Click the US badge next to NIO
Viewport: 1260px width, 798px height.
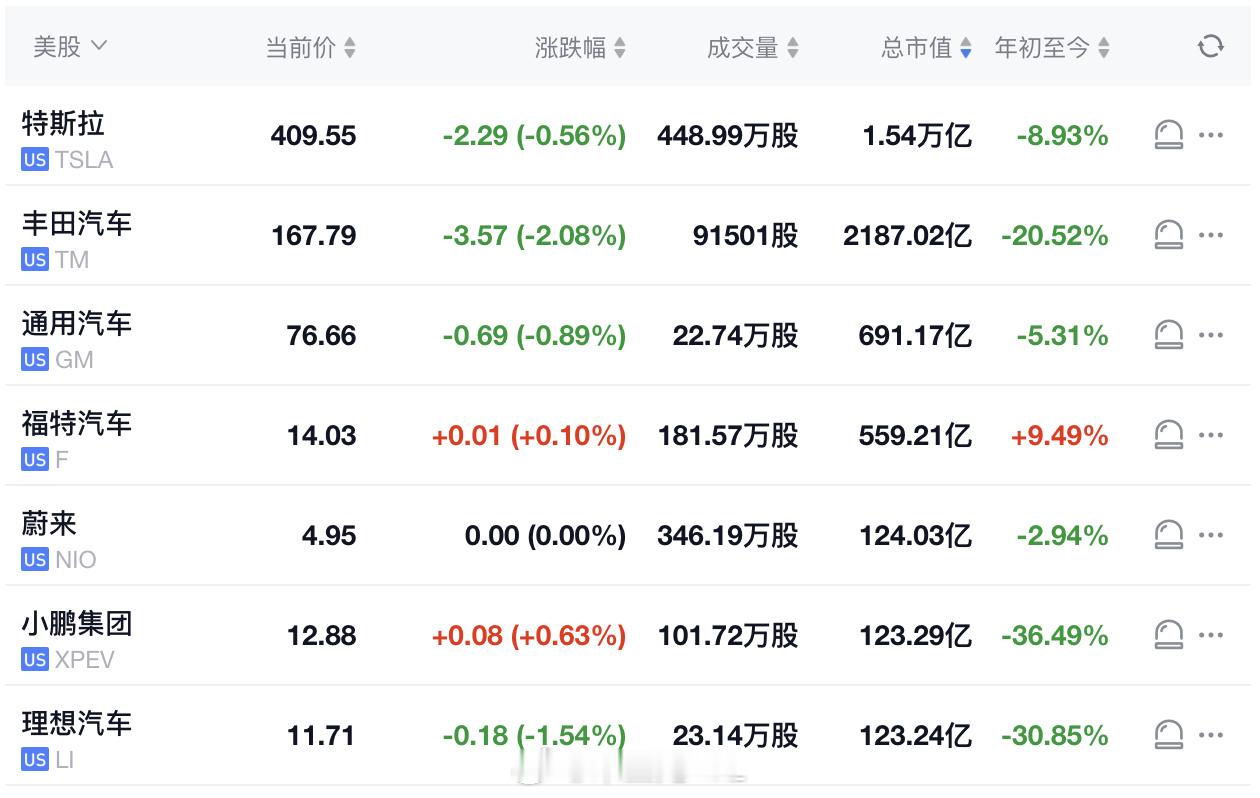tap(35, 560)
